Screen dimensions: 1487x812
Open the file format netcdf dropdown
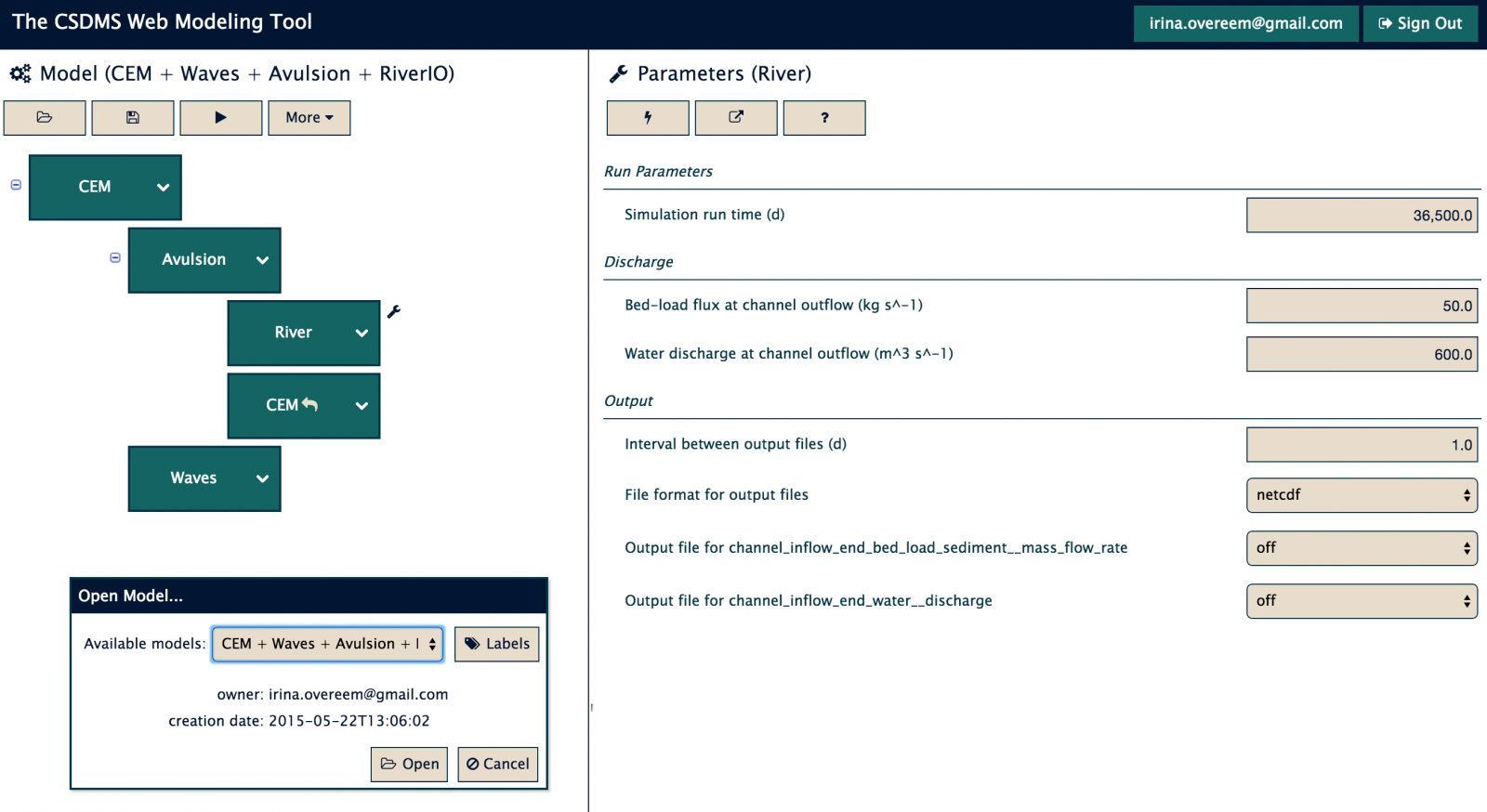point(1361,495)
